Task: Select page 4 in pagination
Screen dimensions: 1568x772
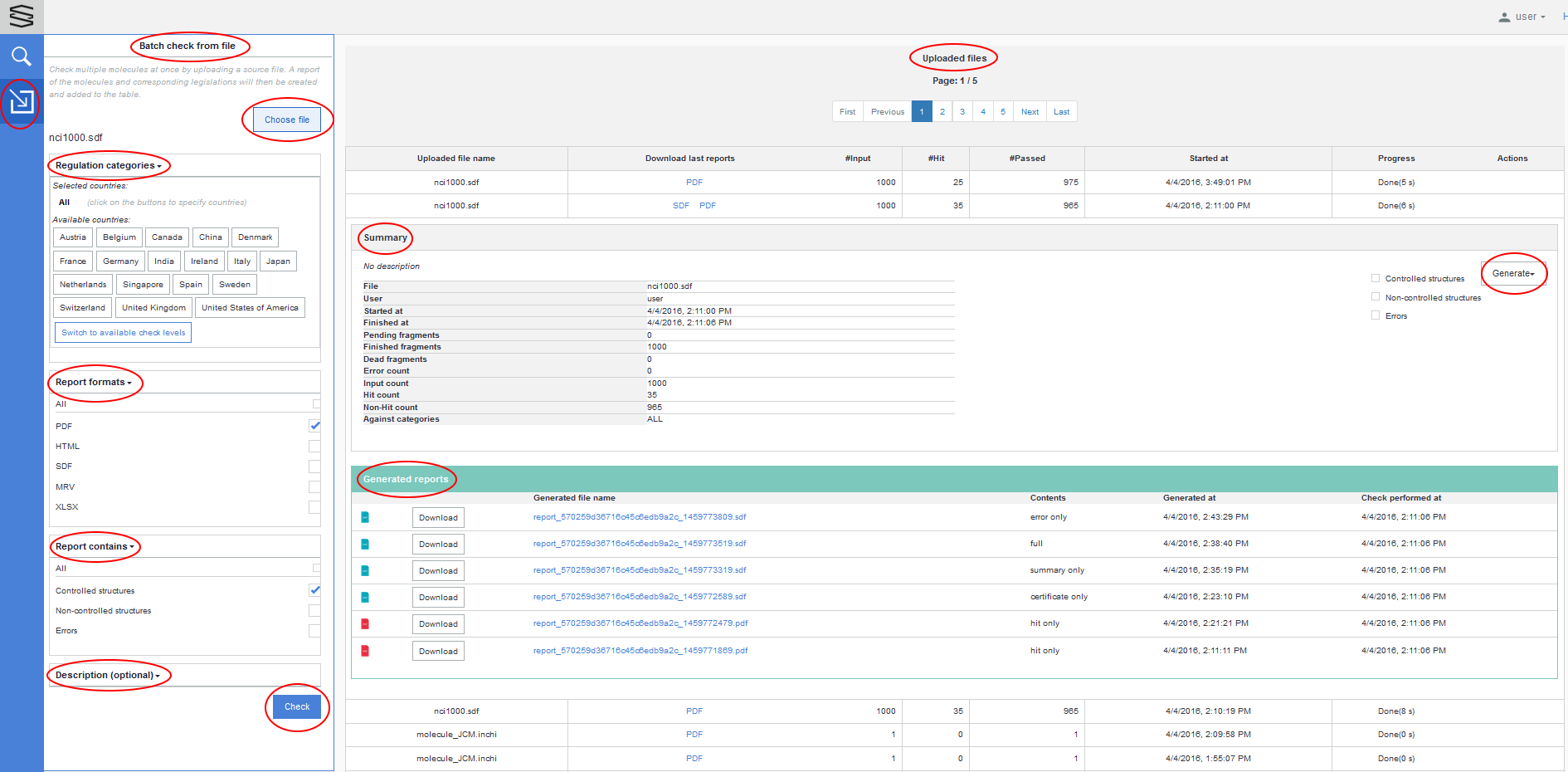Action: pyautogui.click(x=983, y=112)
